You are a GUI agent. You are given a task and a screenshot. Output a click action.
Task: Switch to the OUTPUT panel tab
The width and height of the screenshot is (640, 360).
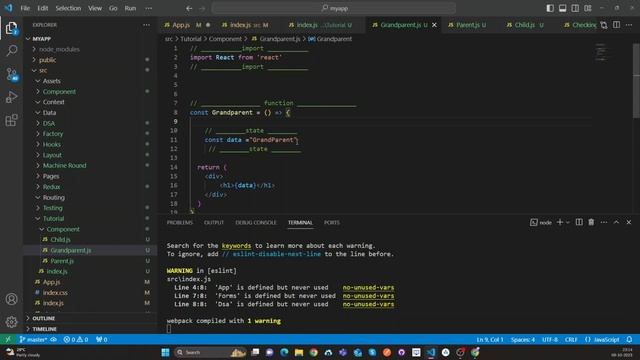pyautogui.click(x=214, y=222)
